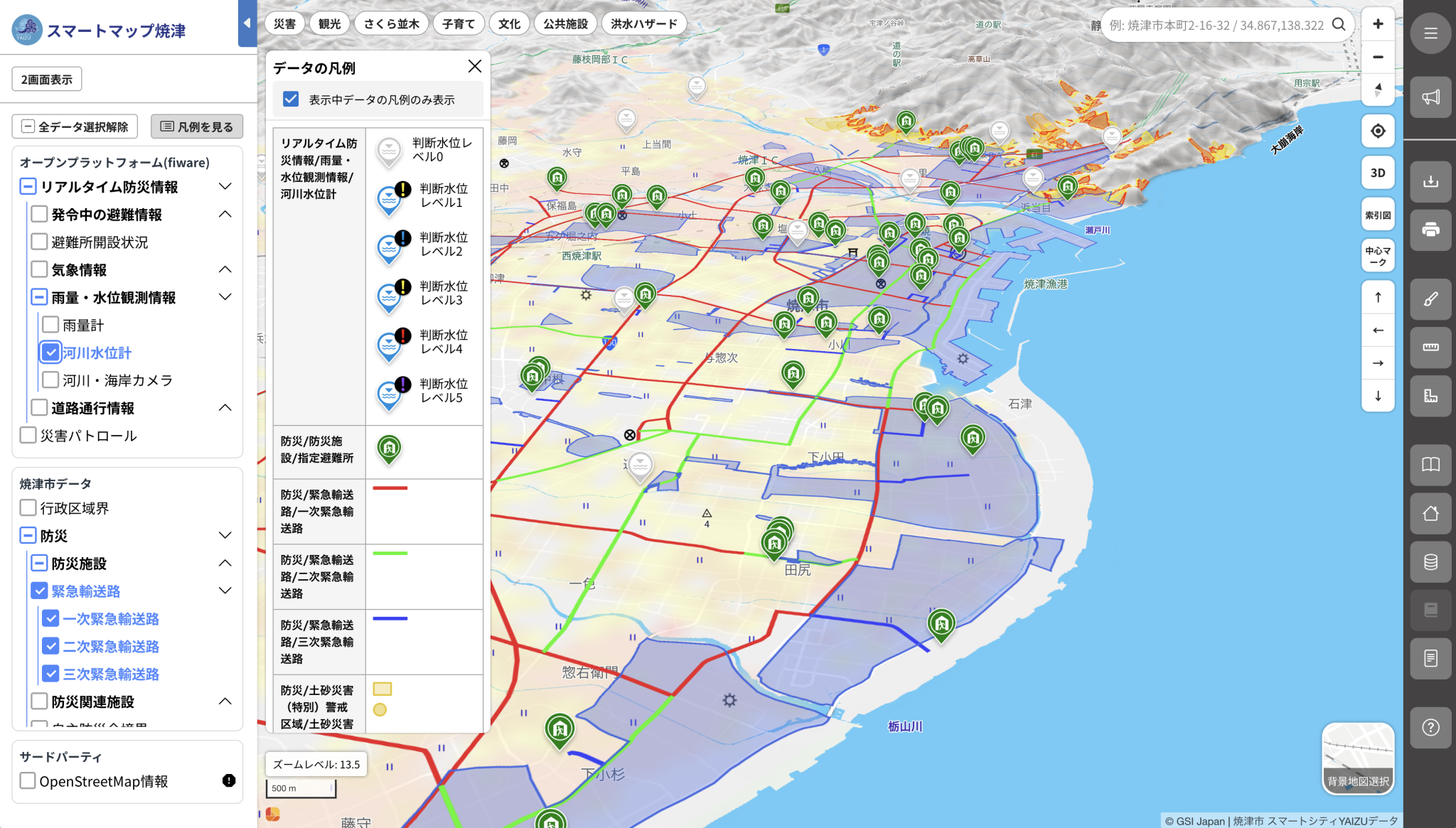Viewport: 1456px width, 828px height.
Task: Activate the drawing brush tool
Action: coord(1430,299)
